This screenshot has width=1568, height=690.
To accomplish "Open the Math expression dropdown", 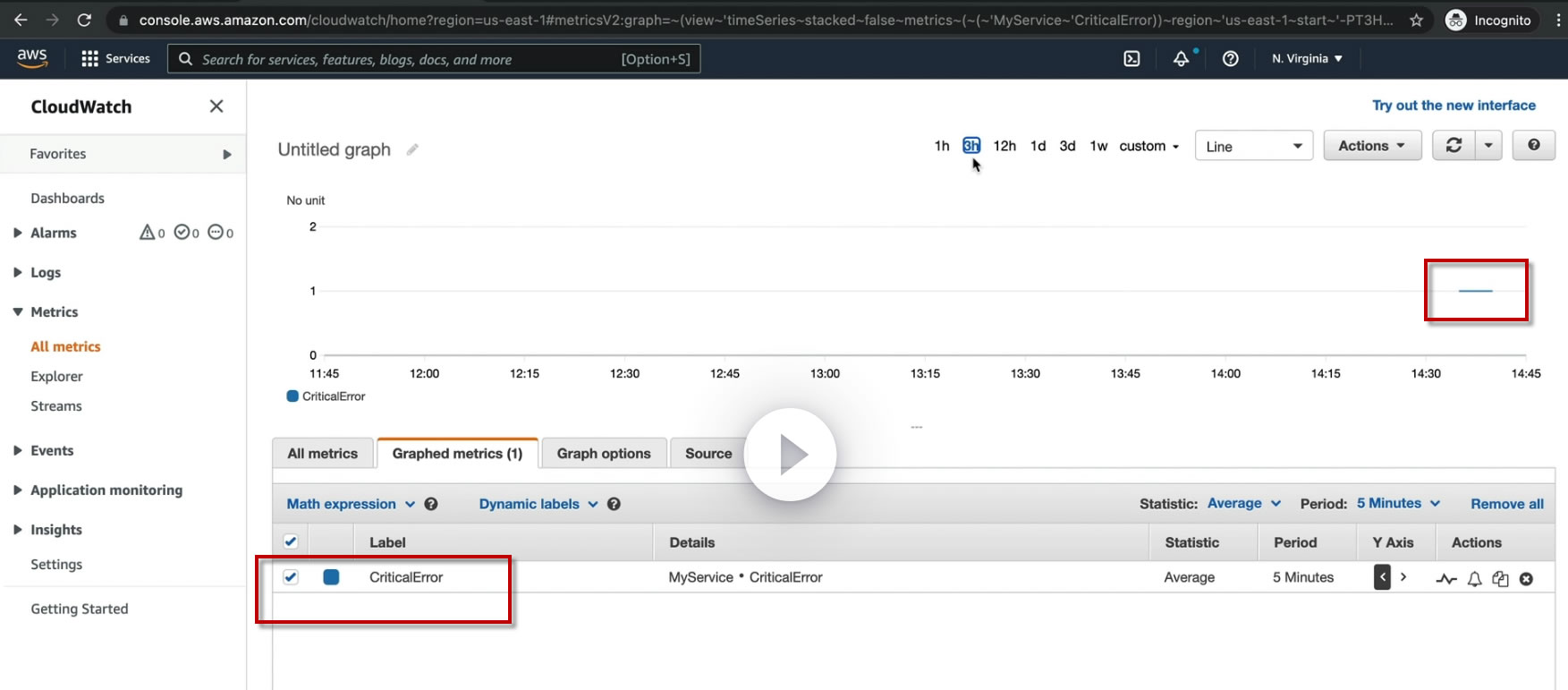I will point(351,504).
